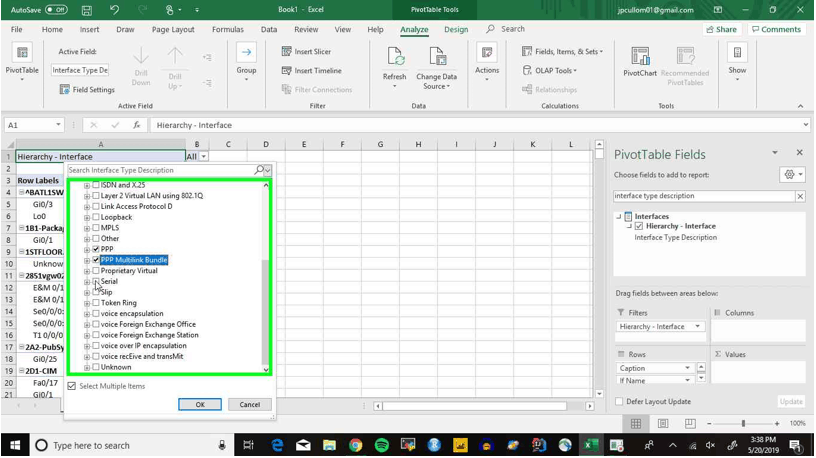Uncheck the PPP checkbox
816x458 pixels.
point(96,249)
